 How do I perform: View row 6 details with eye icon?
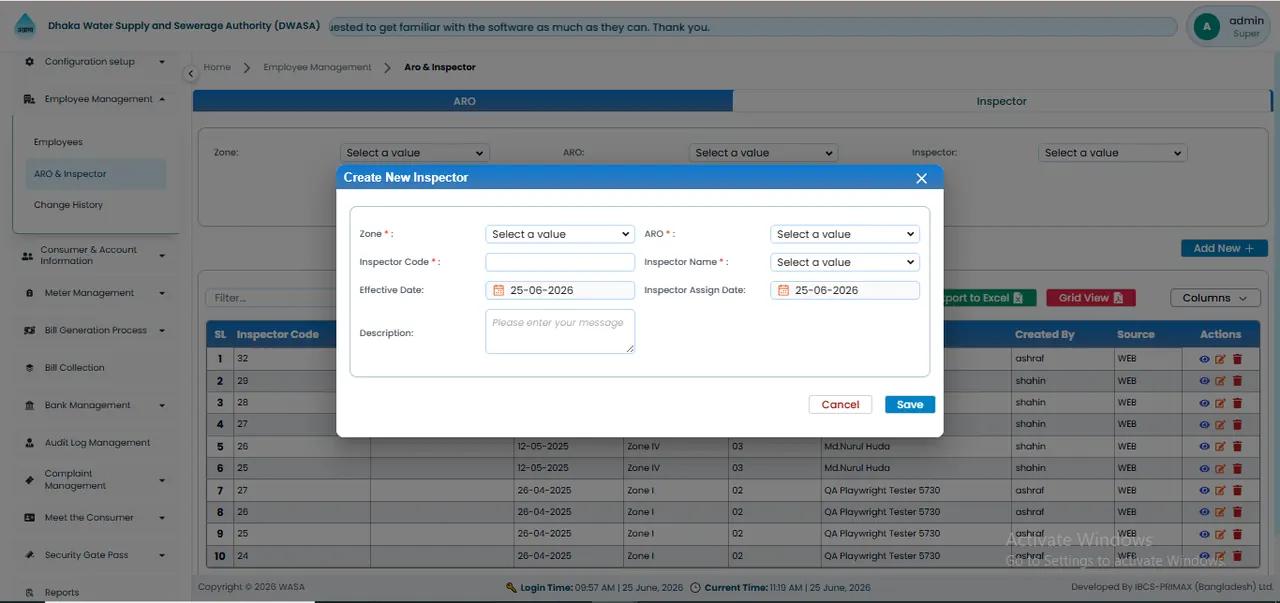click(1204, 468)
